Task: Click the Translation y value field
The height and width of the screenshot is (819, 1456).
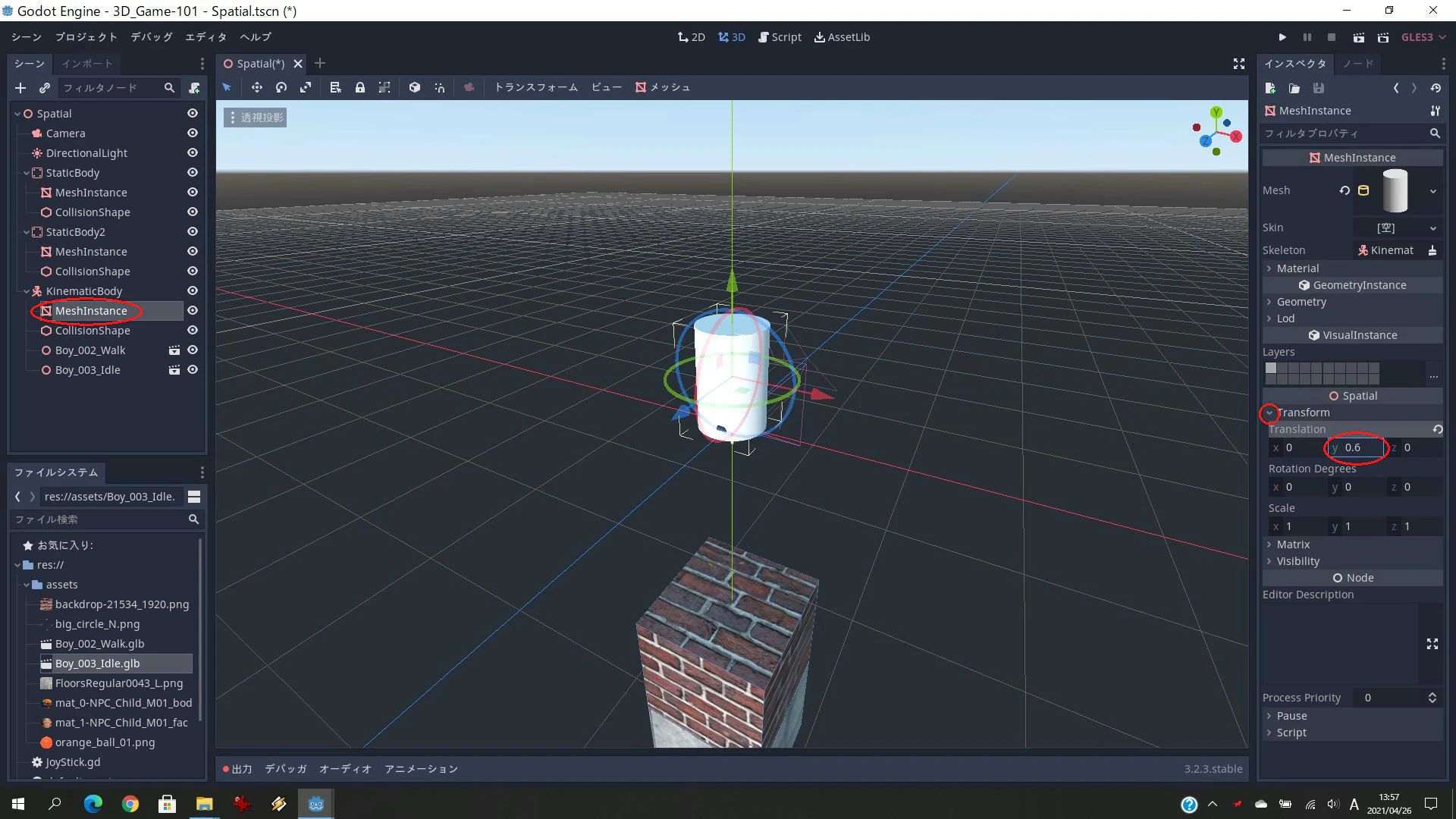Action: 1355,448
